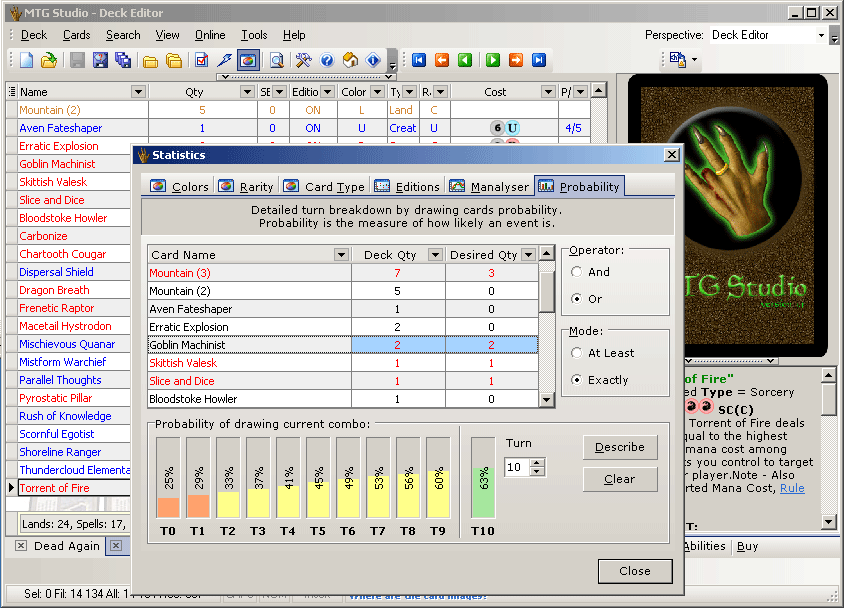The width and height of the screenshot is (844, 608).
Task: Click the blue first record navigation icon
Action: pos(419,61)
